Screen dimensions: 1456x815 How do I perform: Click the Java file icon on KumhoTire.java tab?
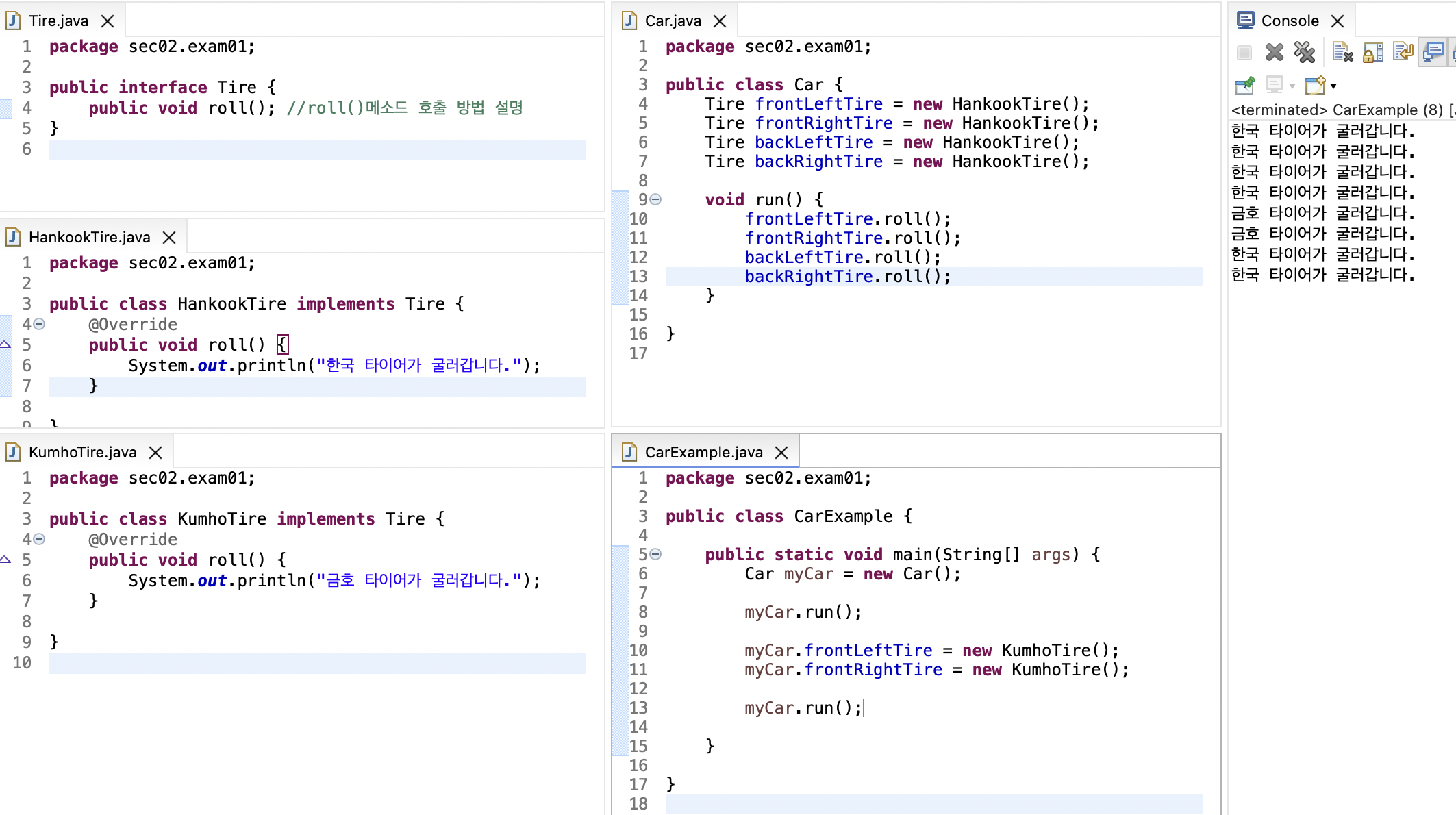[13, 452]
